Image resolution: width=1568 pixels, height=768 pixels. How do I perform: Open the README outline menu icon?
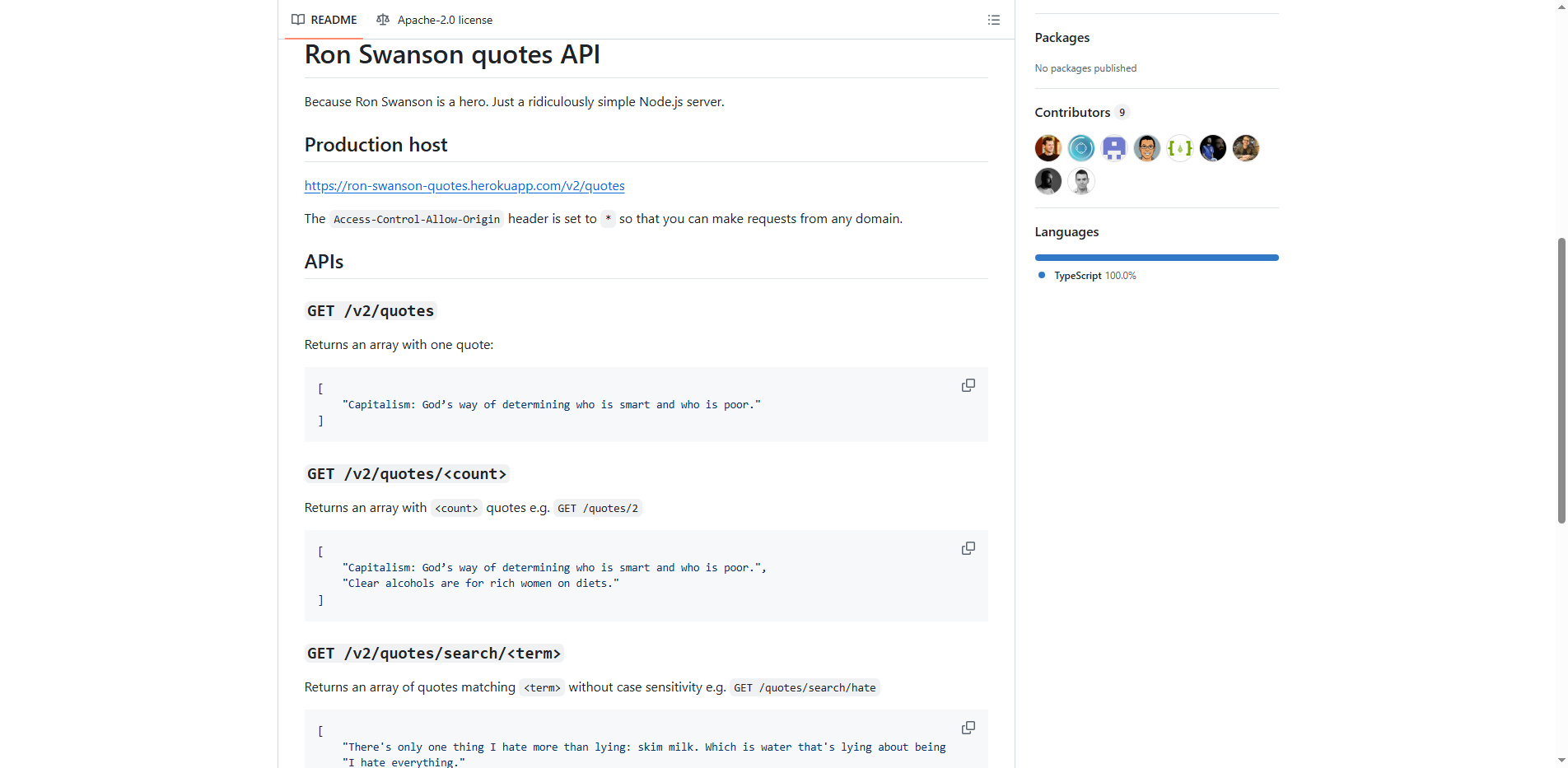[x=993, y=20]
